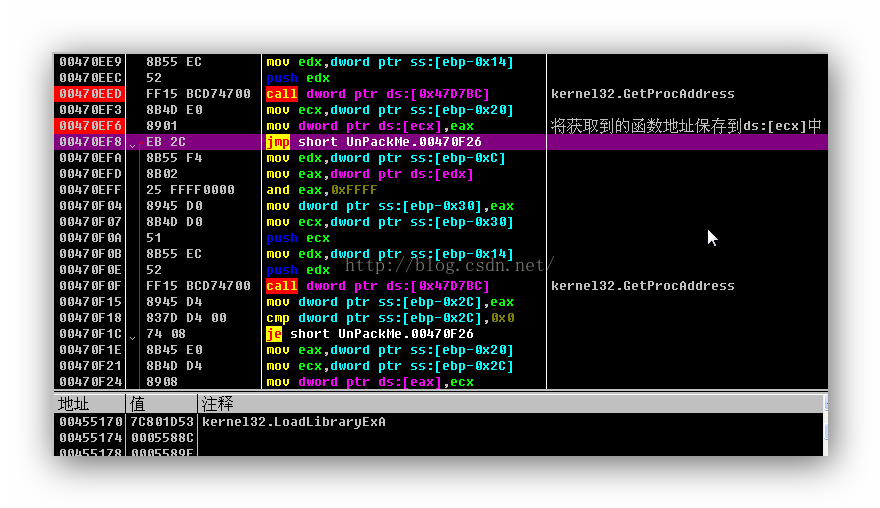Select mov ecx,dword ptr ss:[ebp-0x20] instruction
This screenshot has width=880, height=508.
coord(389,110)
